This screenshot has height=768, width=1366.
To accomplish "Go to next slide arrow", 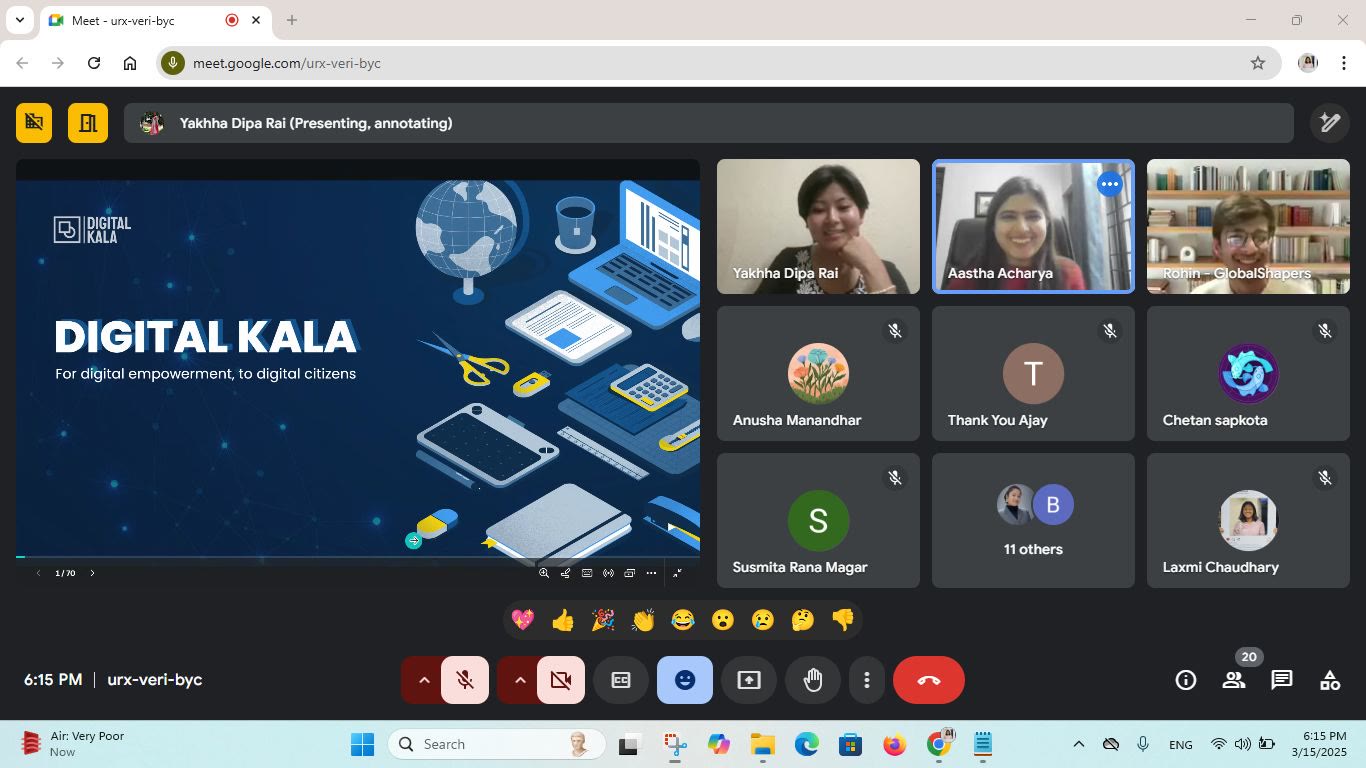I will point(92,573).
